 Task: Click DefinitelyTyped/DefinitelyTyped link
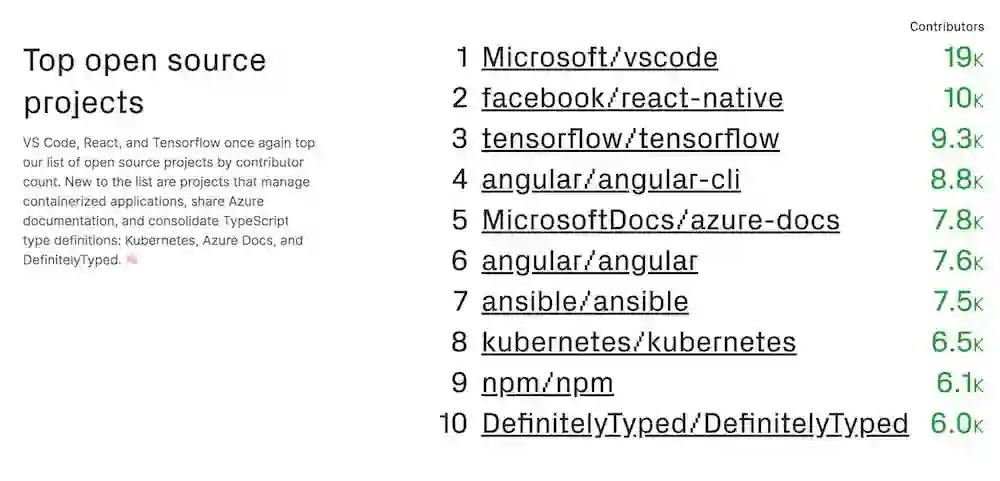pos(694,424)
